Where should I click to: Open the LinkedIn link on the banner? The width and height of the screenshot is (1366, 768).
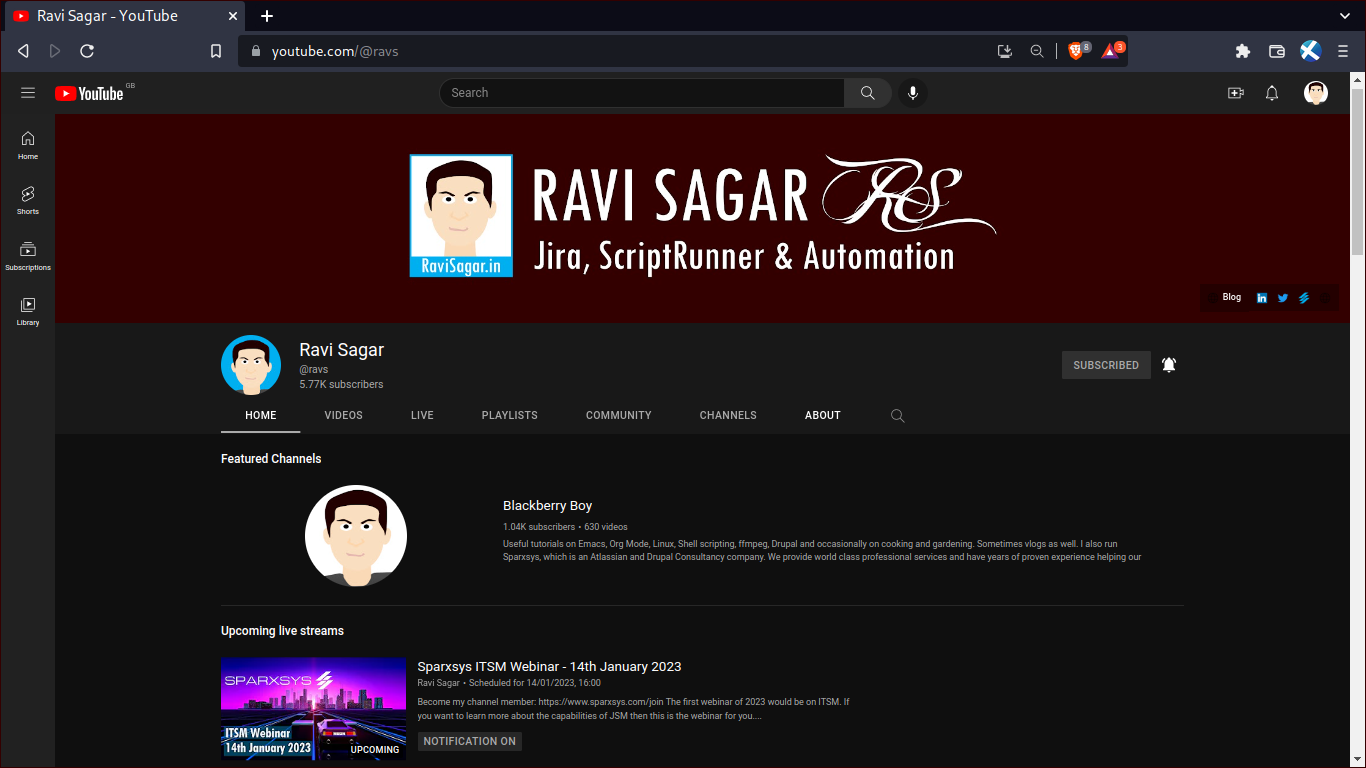[1262, 298]
